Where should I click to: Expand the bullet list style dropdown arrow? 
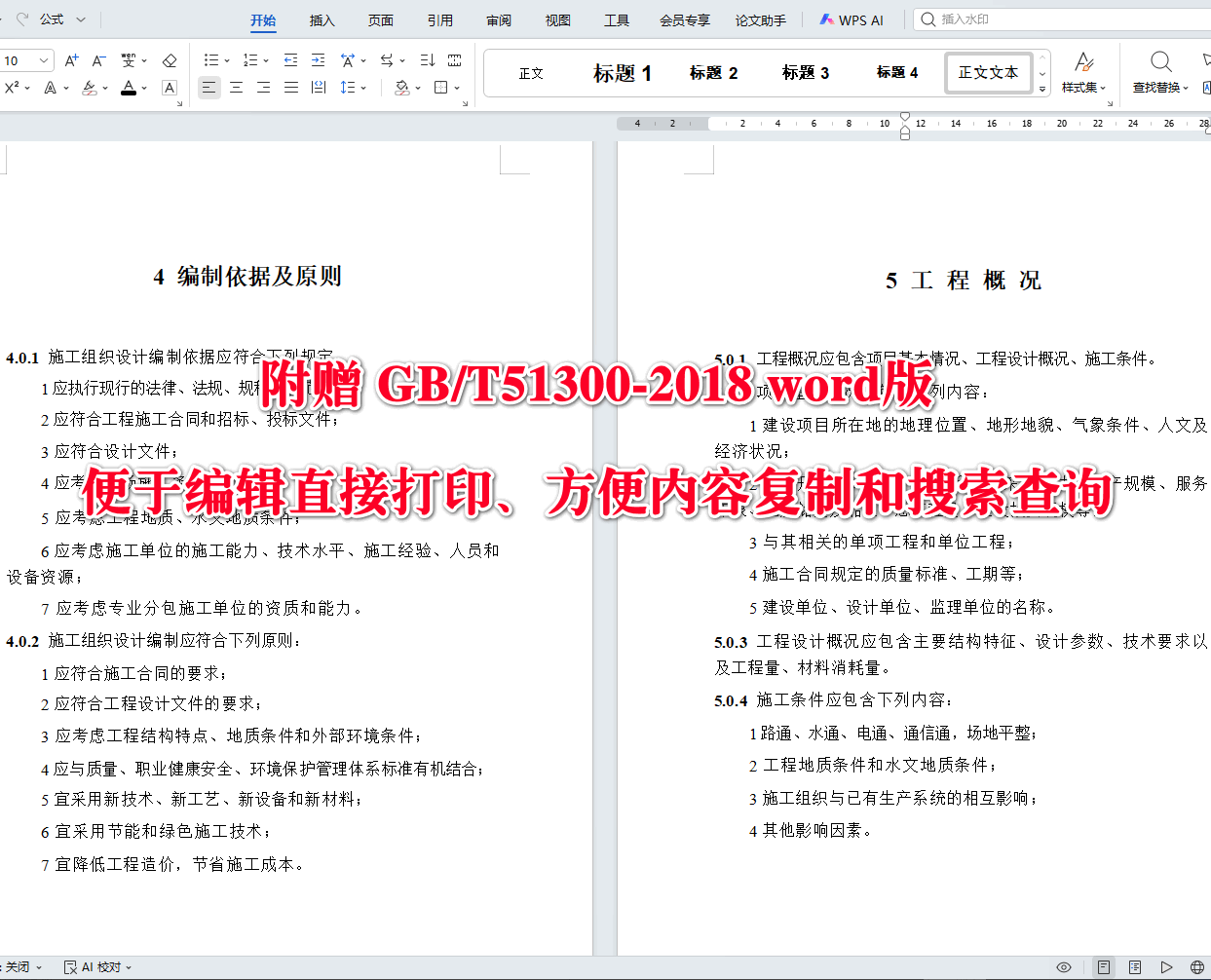point(227,61)
